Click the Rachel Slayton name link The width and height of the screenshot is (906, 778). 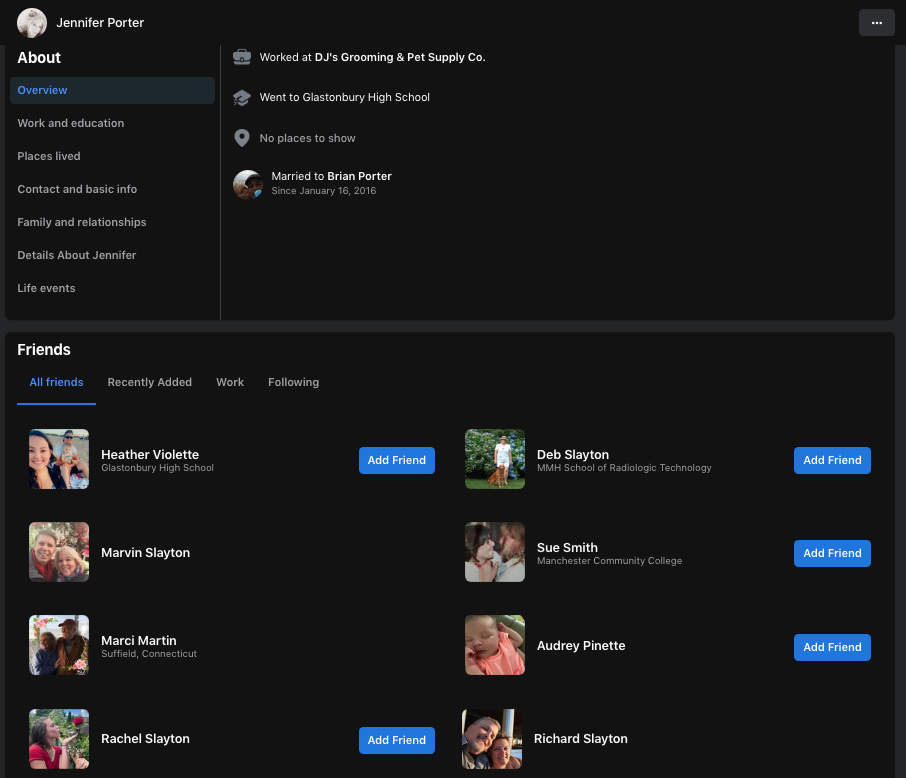(x=146, y=739)
